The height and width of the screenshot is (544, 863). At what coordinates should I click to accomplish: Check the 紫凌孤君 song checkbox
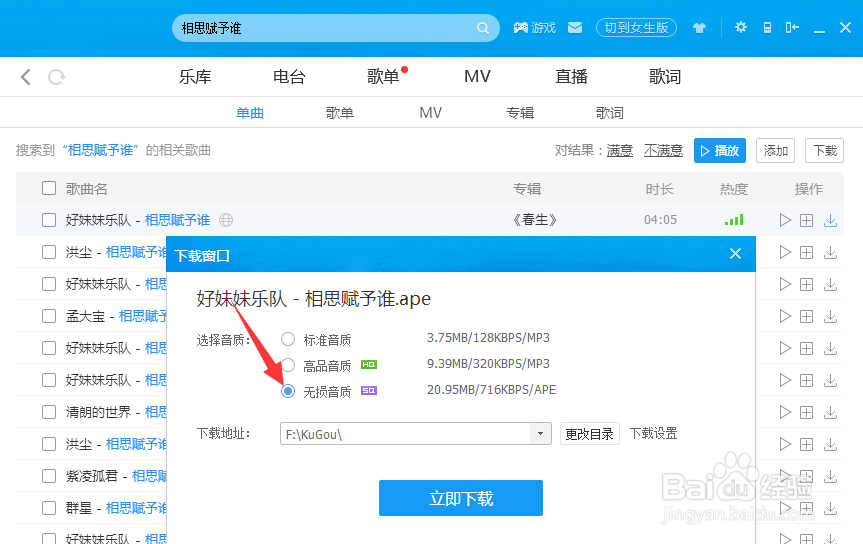[x=49, y=476]
